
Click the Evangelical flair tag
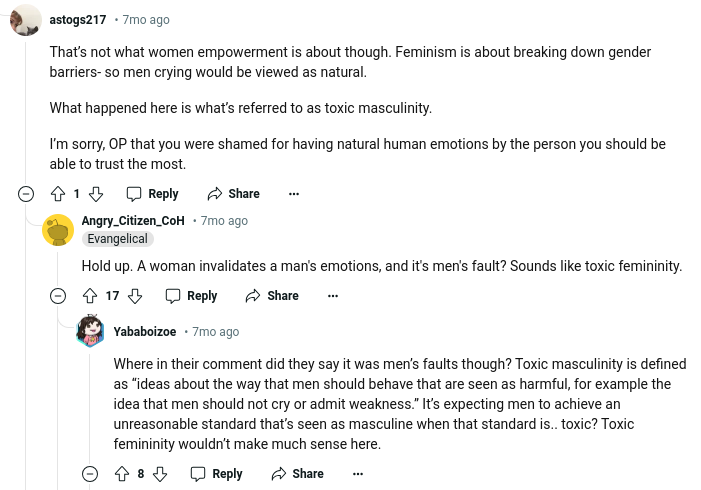point(117,239)
